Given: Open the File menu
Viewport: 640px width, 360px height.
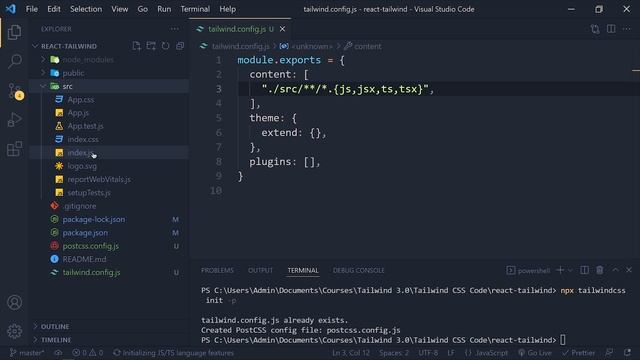Looking at the screenshot, I should [x=31, y=9].
